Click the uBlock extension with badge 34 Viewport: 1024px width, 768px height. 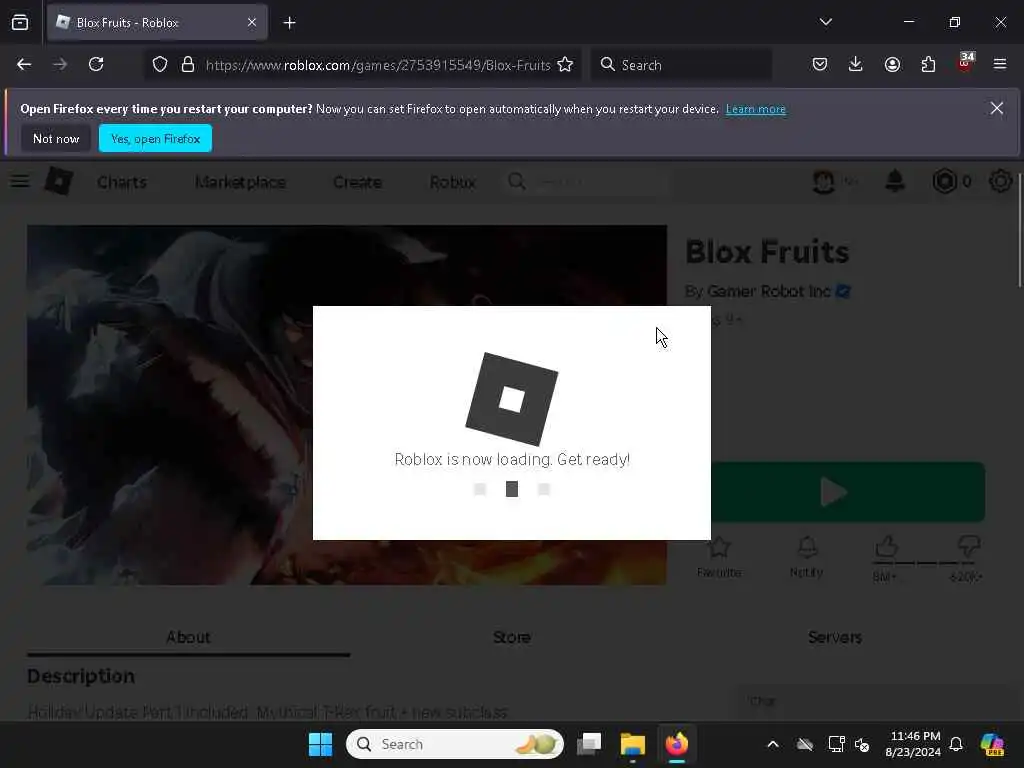tap(965, 63)
